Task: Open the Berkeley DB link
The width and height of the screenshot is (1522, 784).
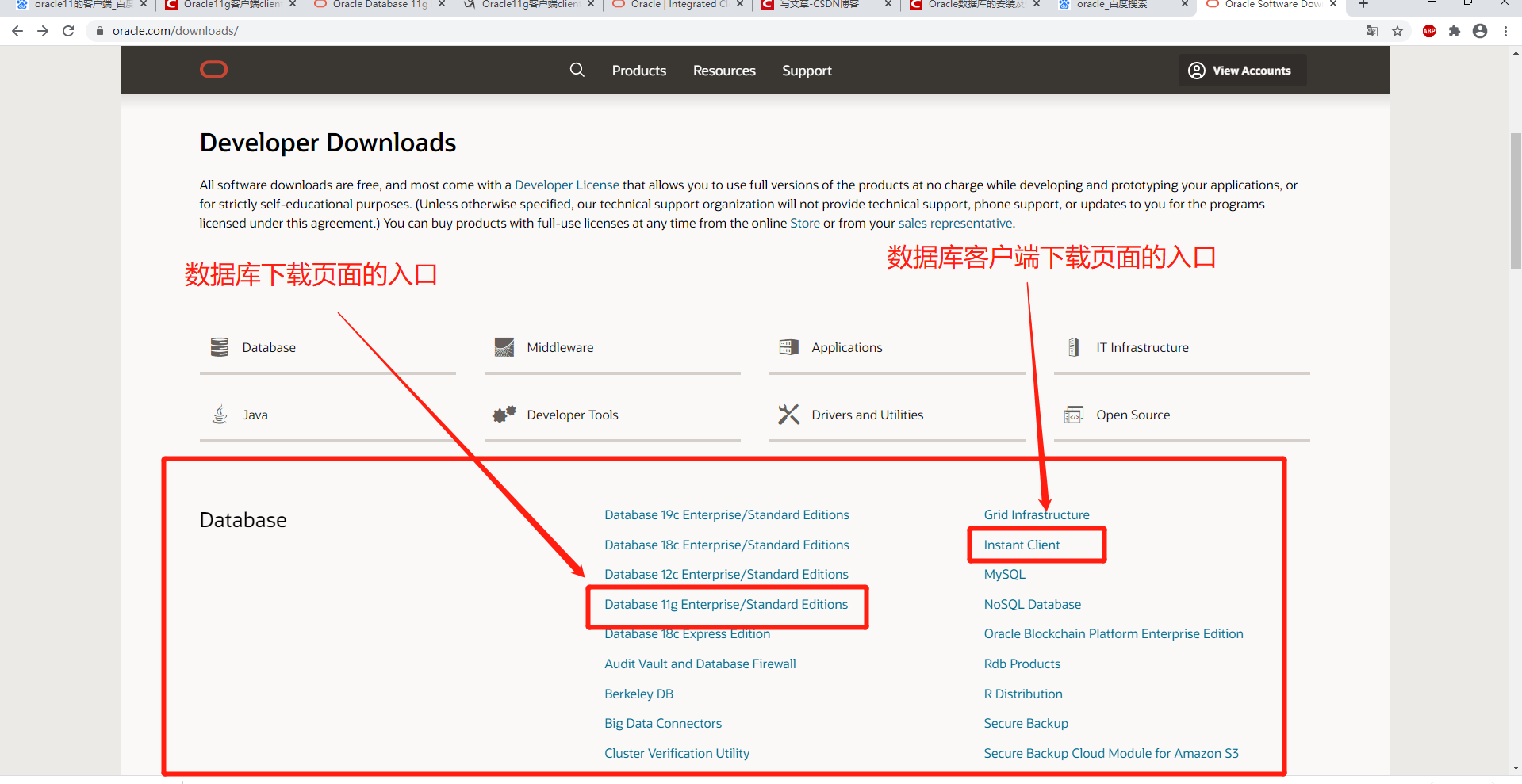Action: [638, 694]
